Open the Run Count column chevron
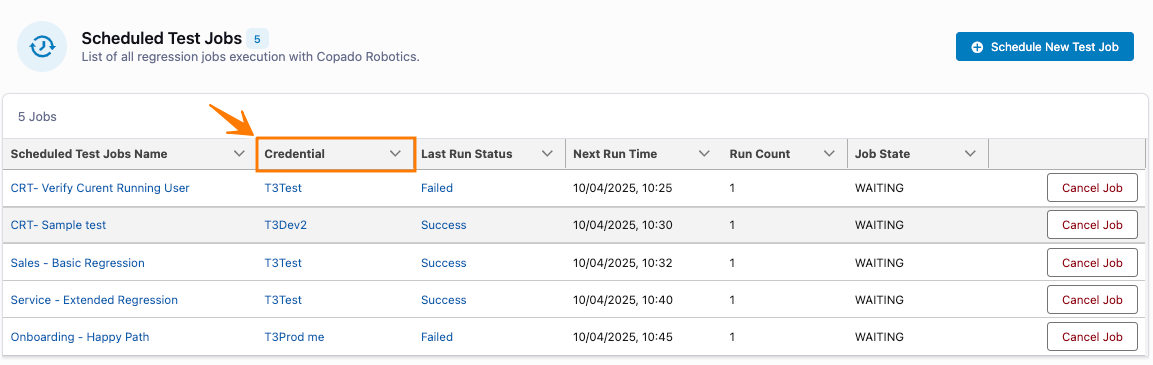 click(x=829, y=154)
